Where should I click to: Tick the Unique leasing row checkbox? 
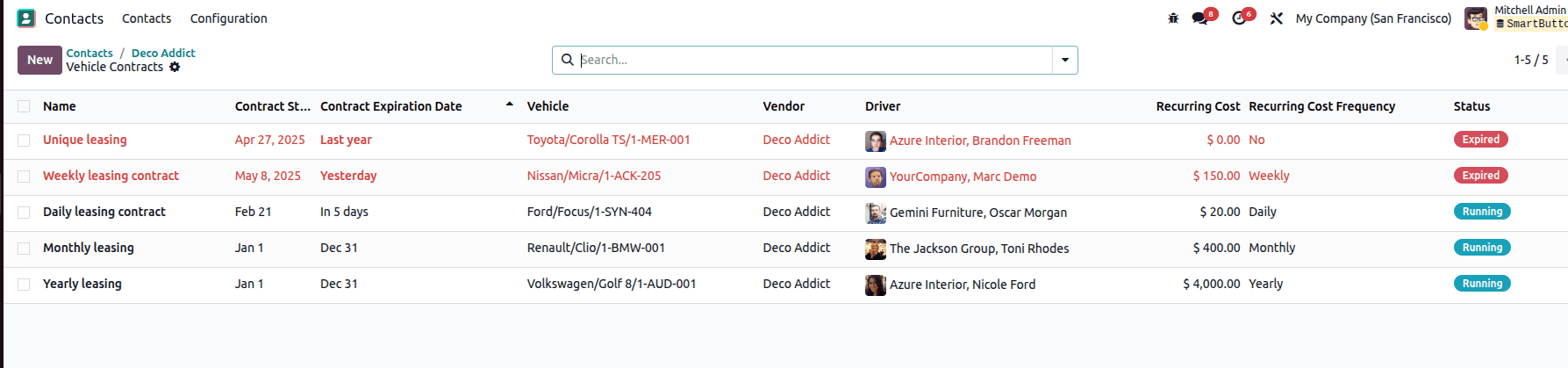point(24,141)
